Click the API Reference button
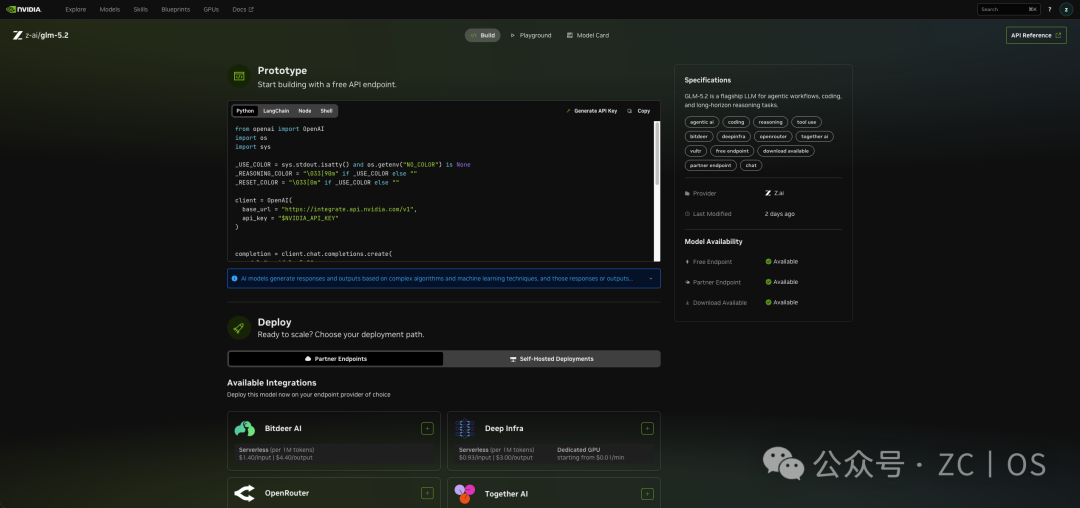The width and height of the screenshot is (1080, 508). [1036, 35]
